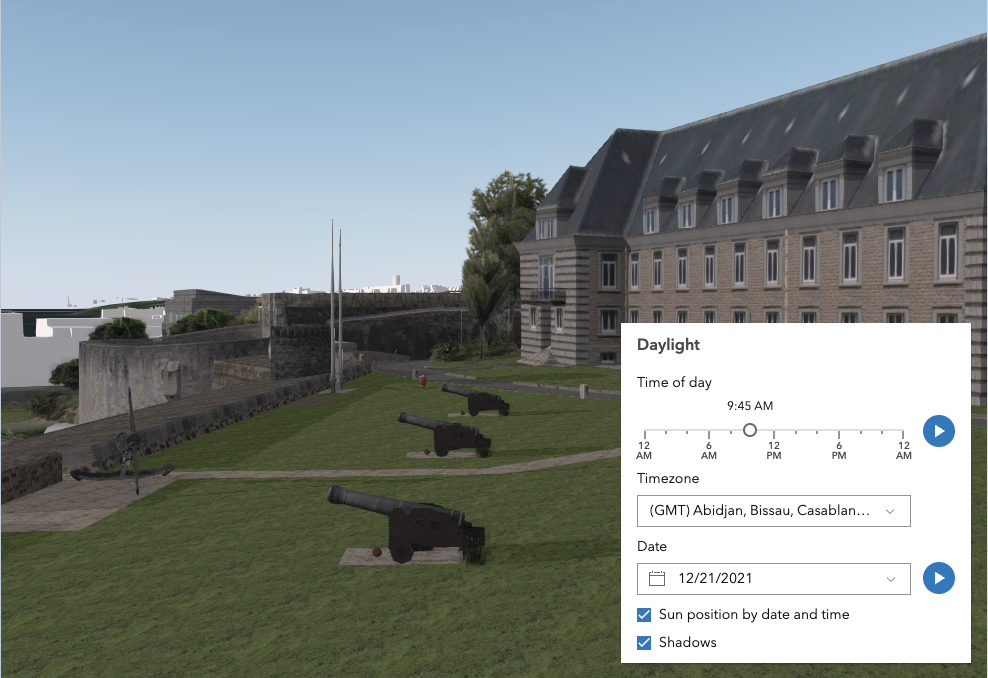Click the calendar icon in Date field
Image resolution: width=988 pixels, height=678 pixels.
point(657,578)
